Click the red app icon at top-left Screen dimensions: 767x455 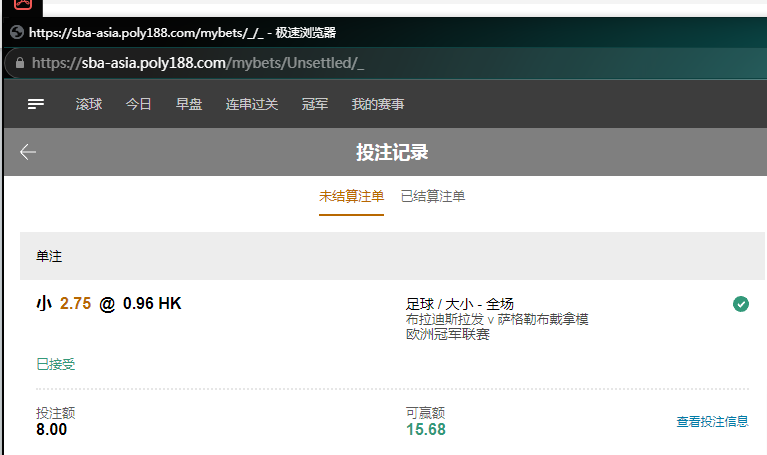(x=22, y=4)
